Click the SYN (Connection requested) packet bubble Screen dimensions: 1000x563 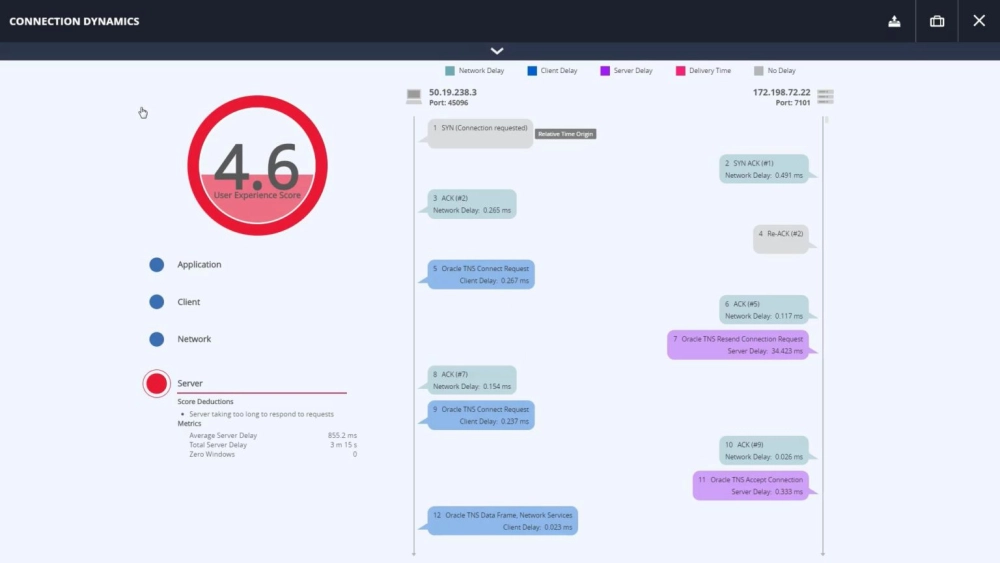pyautogui.click(x=480, y=134)
